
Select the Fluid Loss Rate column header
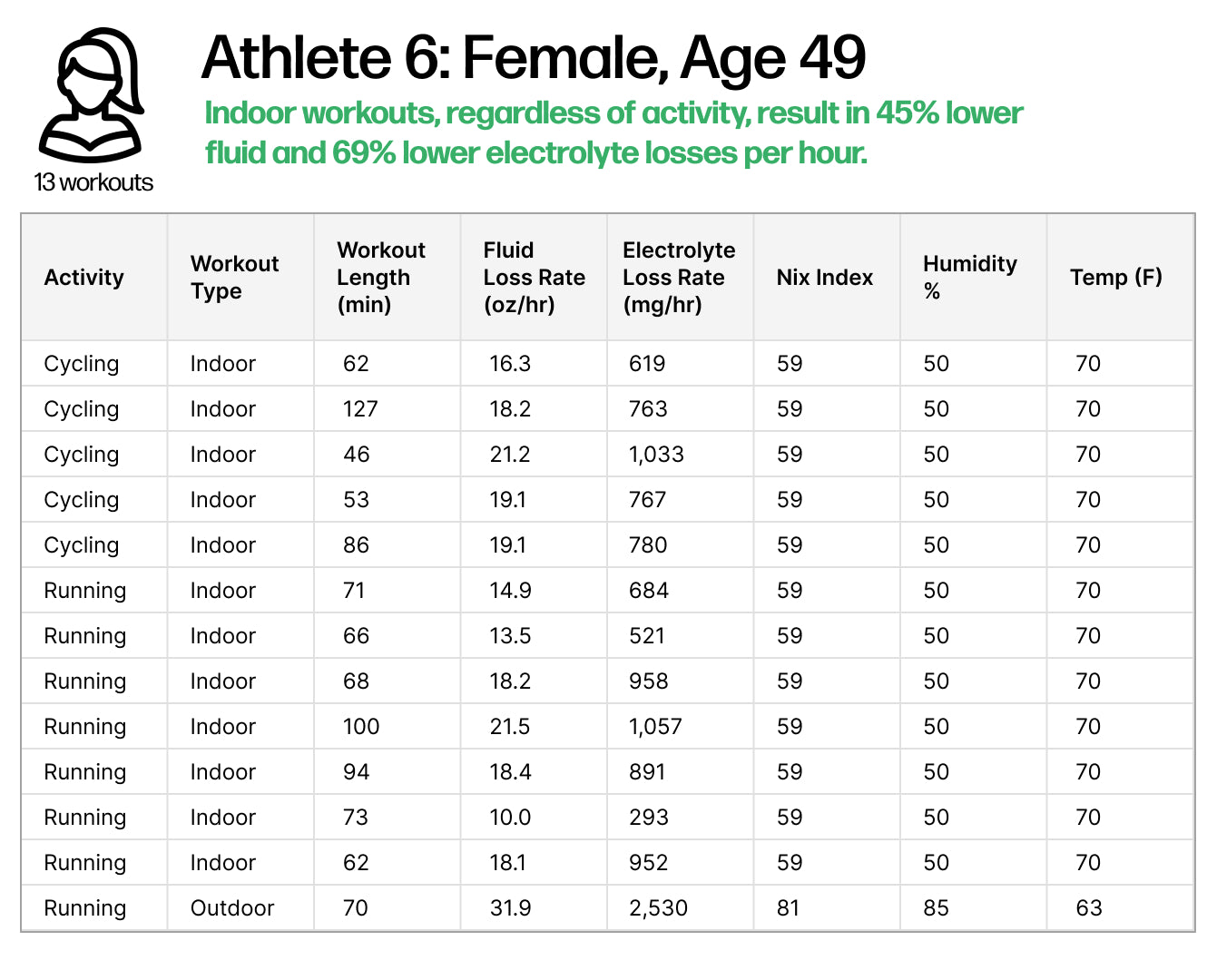534,278
